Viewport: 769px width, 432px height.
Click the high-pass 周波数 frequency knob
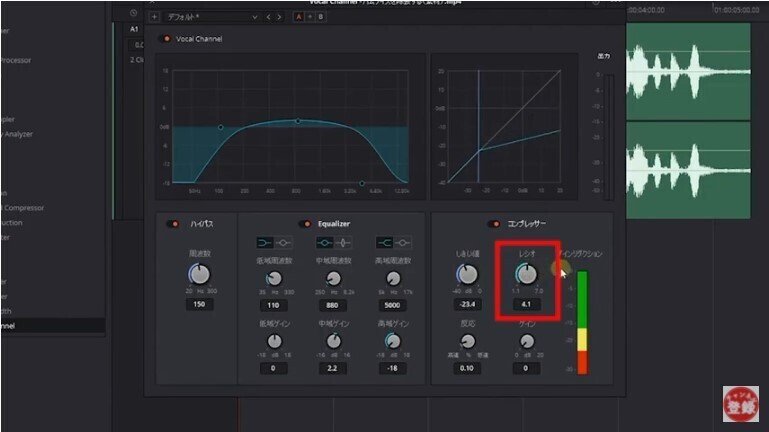199,275
